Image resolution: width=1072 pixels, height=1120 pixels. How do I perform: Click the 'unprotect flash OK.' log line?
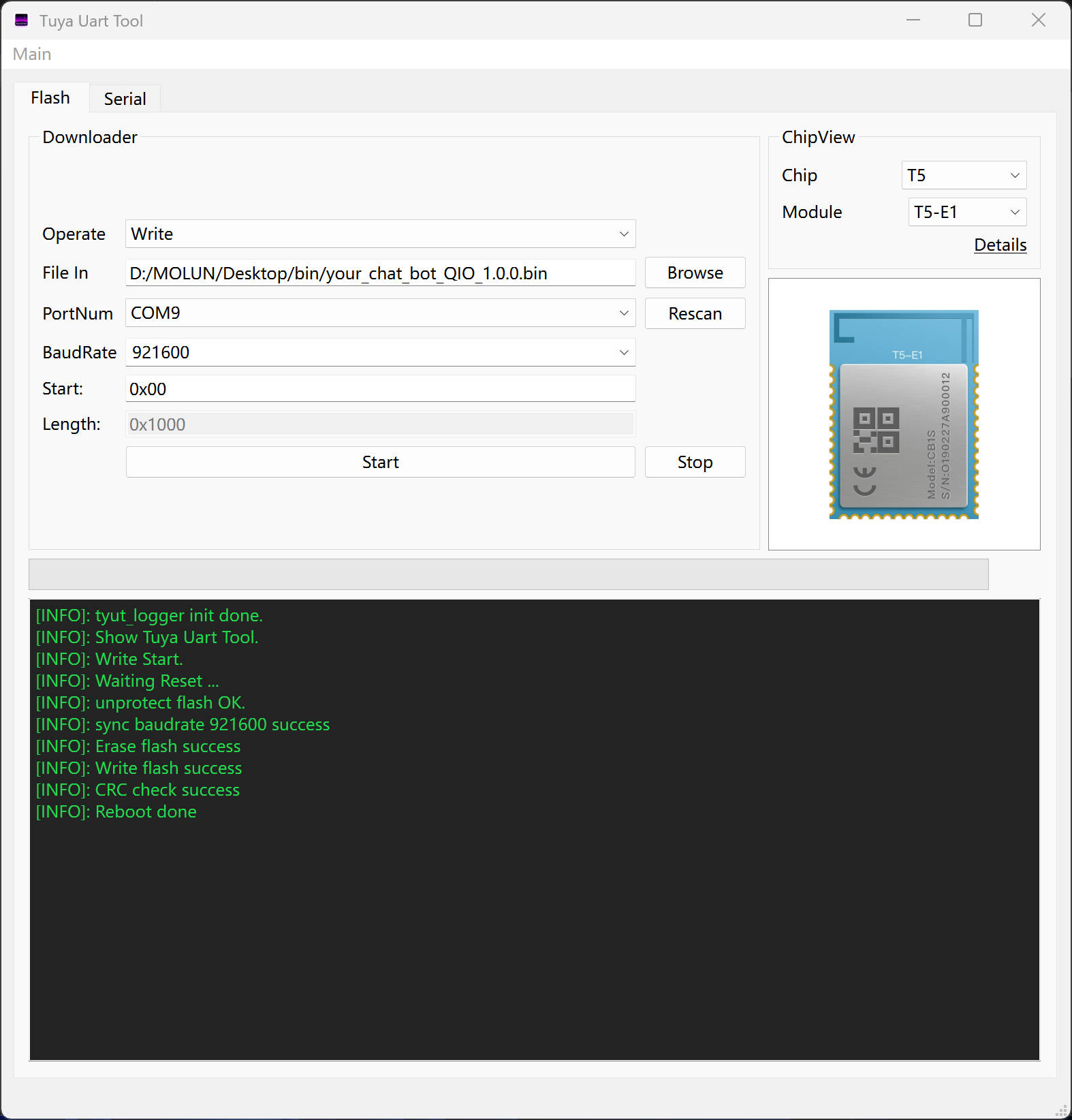click(x=140, y=702)
